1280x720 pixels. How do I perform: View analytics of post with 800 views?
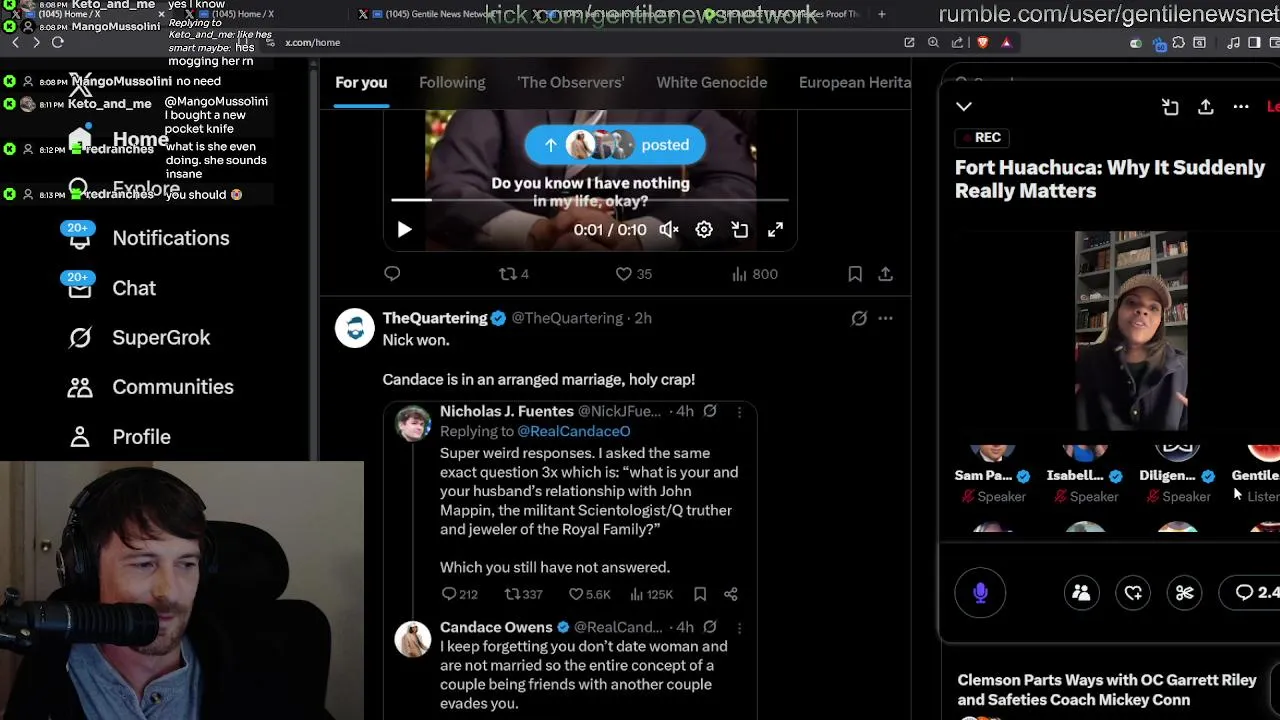754,274
